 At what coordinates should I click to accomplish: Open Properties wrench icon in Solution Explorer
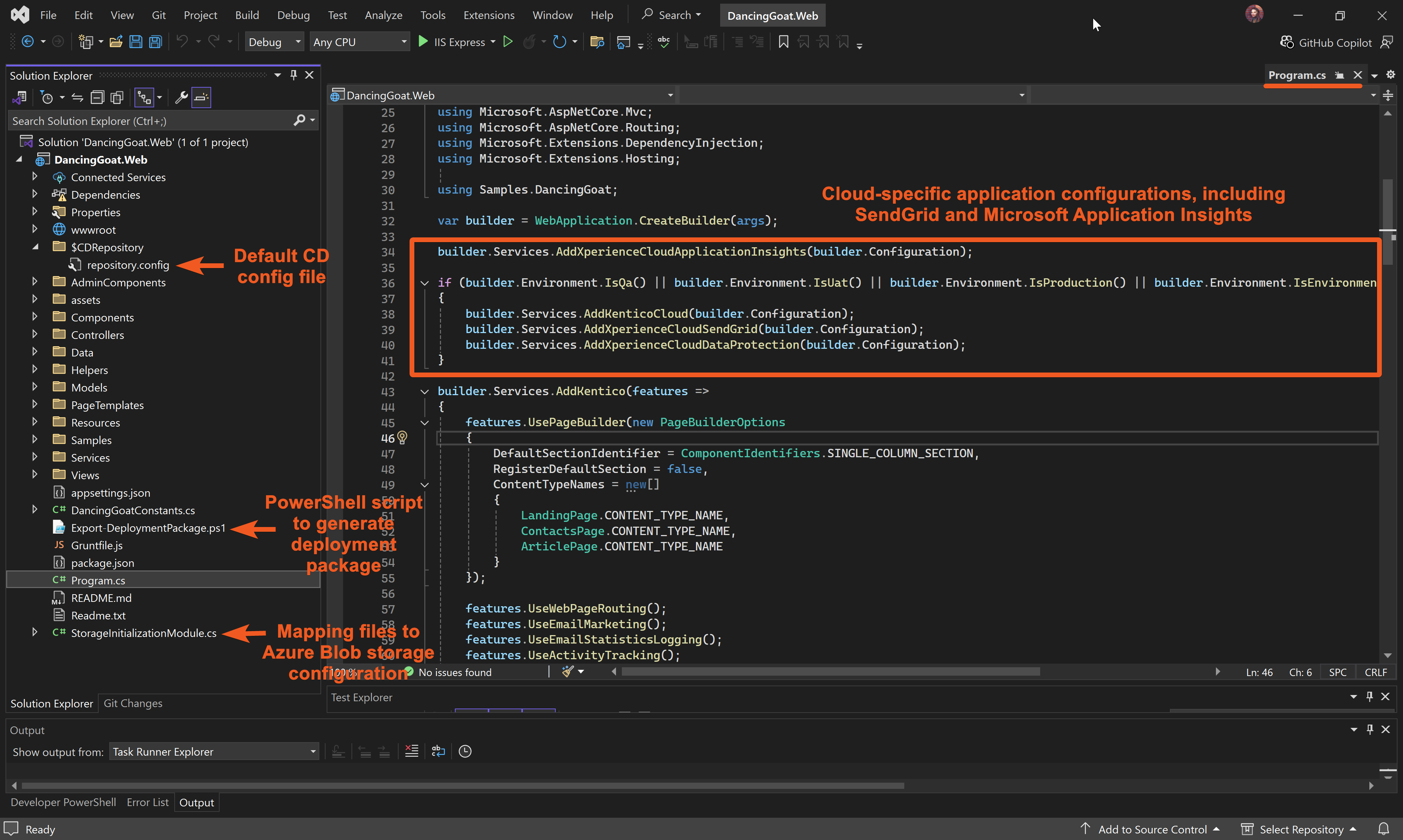point(181,98)
